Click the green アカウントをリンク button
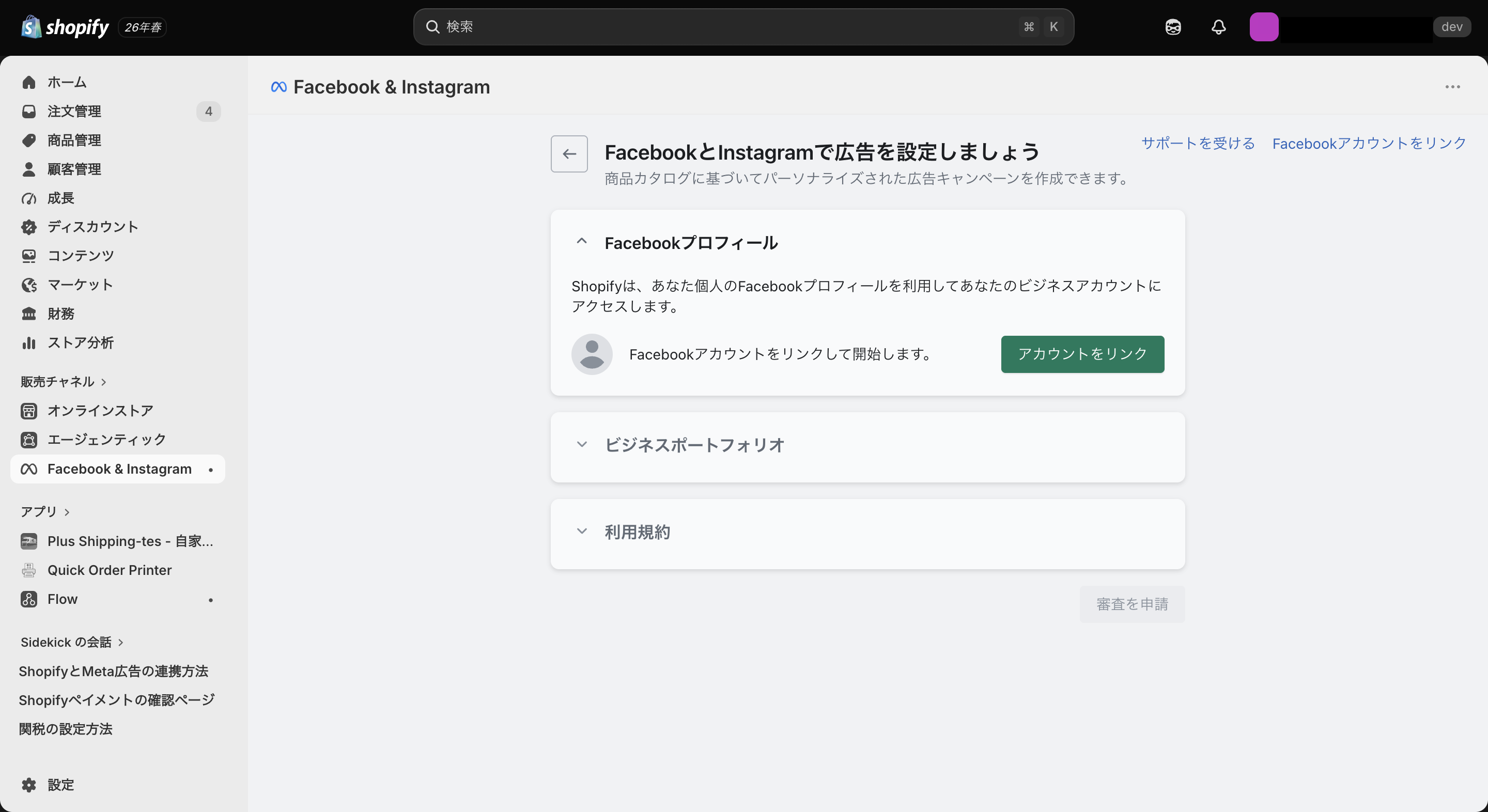 (x=1082, y=354)
